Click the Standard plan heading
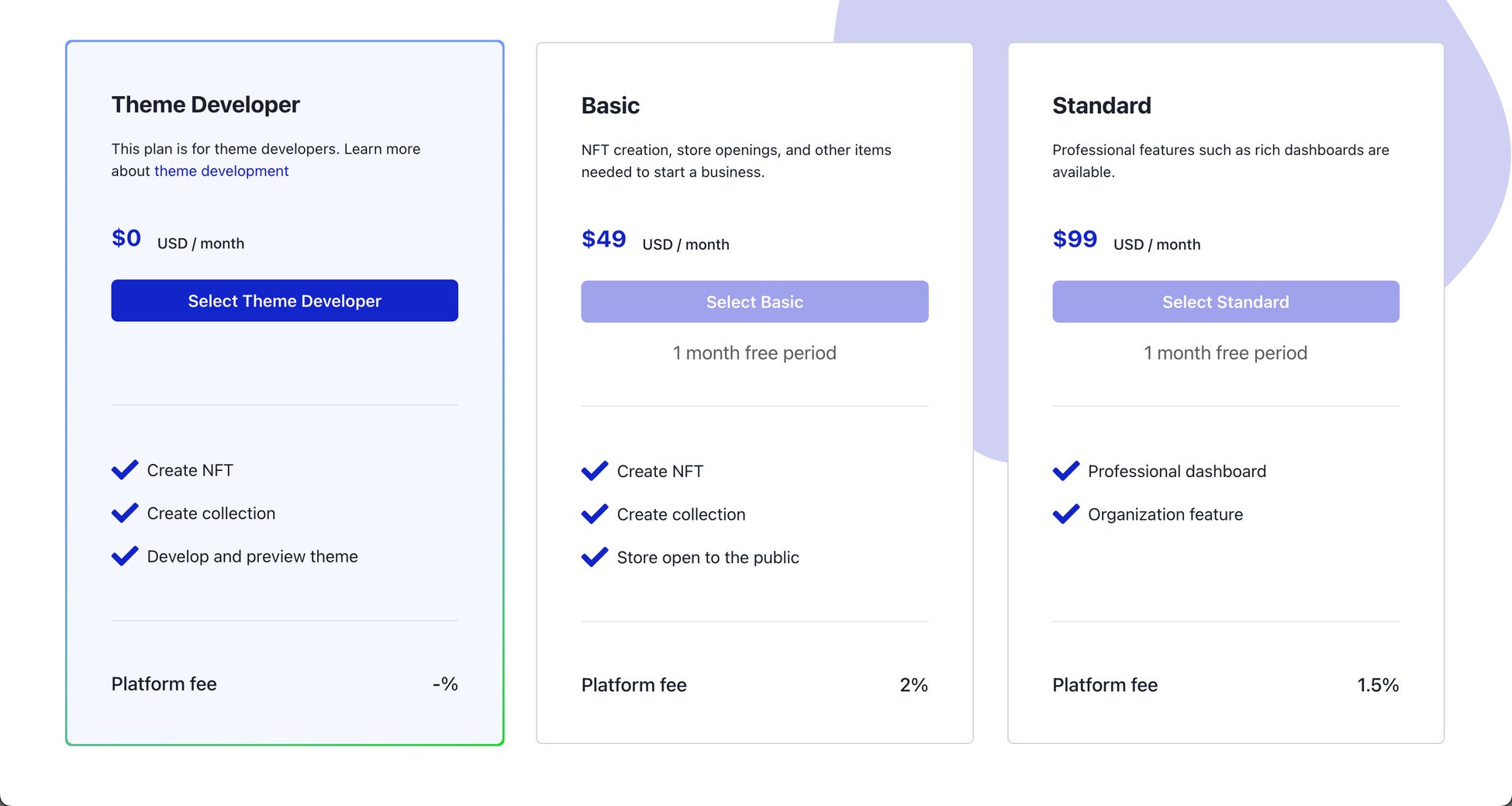This screenshot has height=806, width=1512. [1101, 106]
